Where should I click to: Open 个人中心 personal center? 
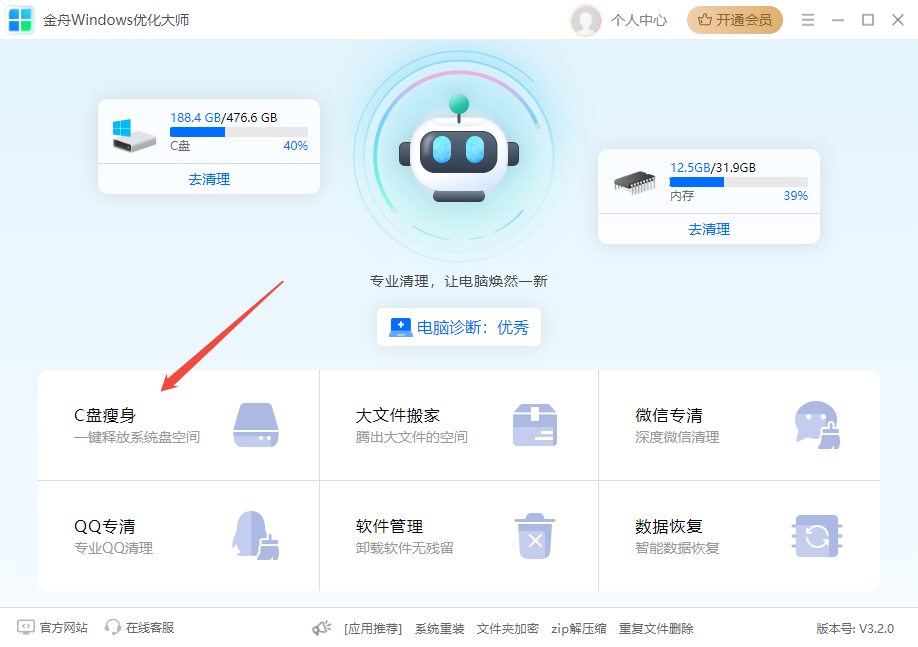(x=639, y=20)
